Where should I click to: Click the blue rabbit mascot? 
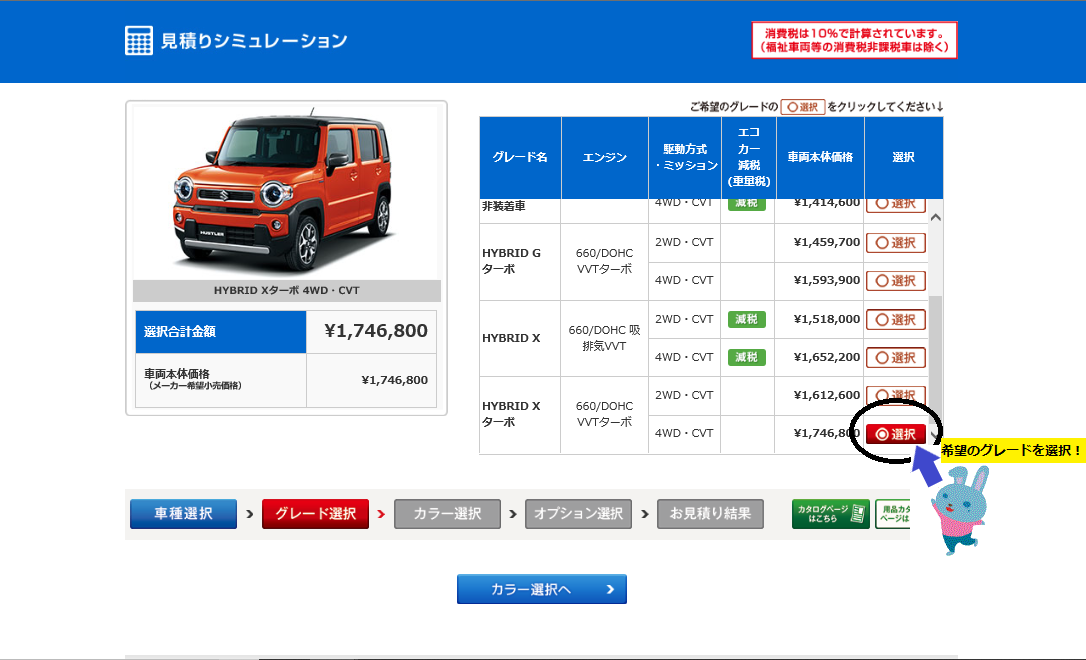coord(960,510)
